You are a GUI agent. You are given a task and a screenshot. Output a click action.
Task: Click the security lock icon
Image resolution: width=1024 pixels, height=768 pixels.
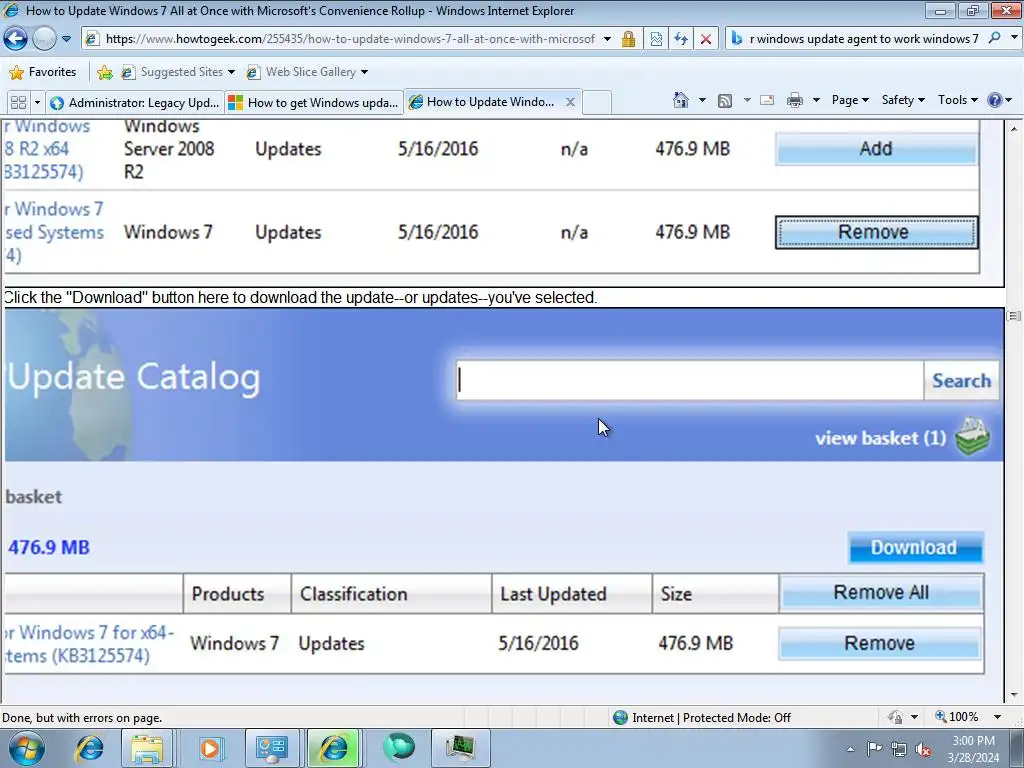(x=628, y=39)
